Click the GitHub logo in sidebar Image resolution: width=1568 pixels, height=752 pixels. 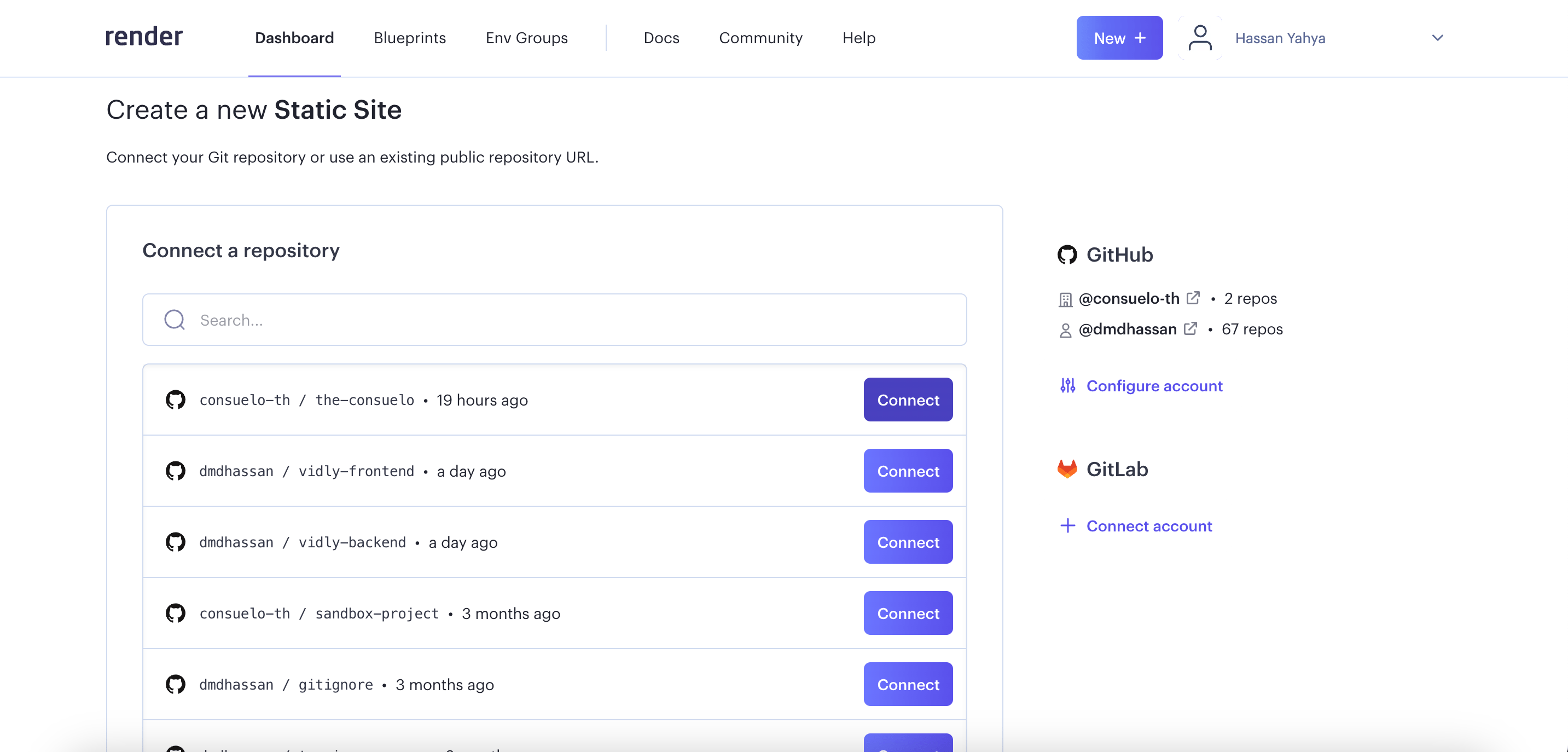tap(1066, 254)
